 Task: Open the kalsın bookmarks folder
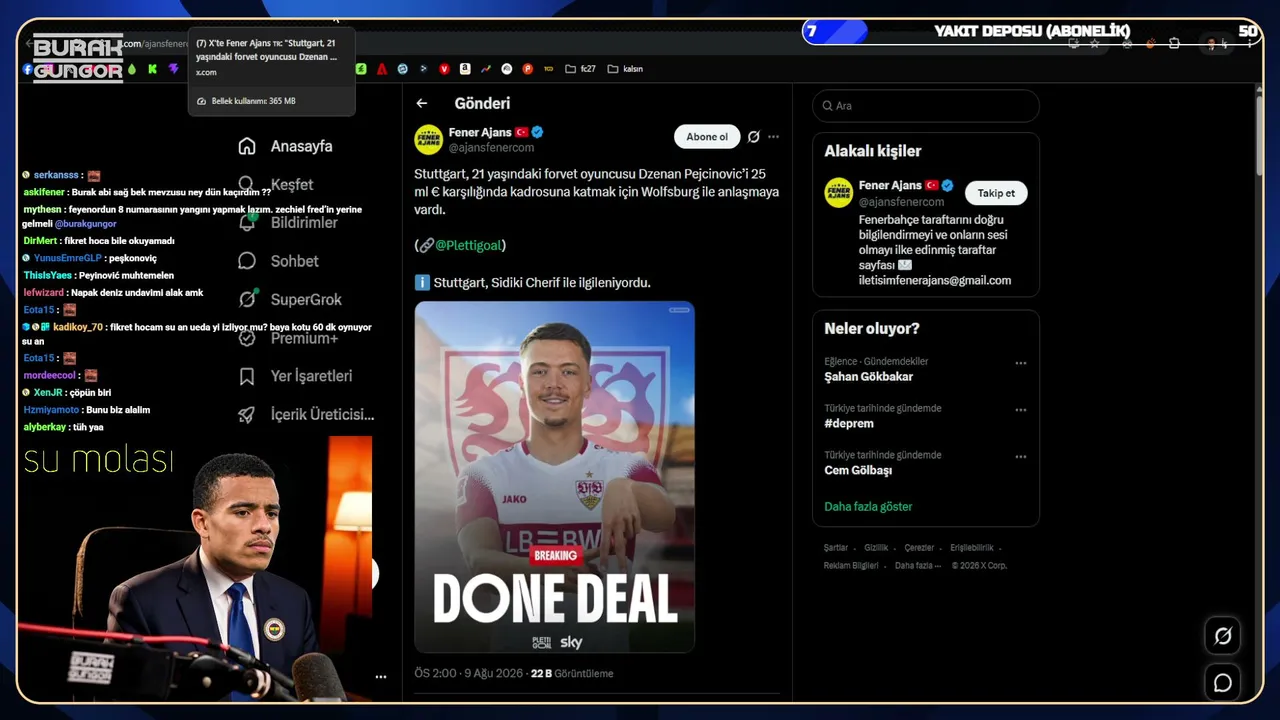[626, 69]
